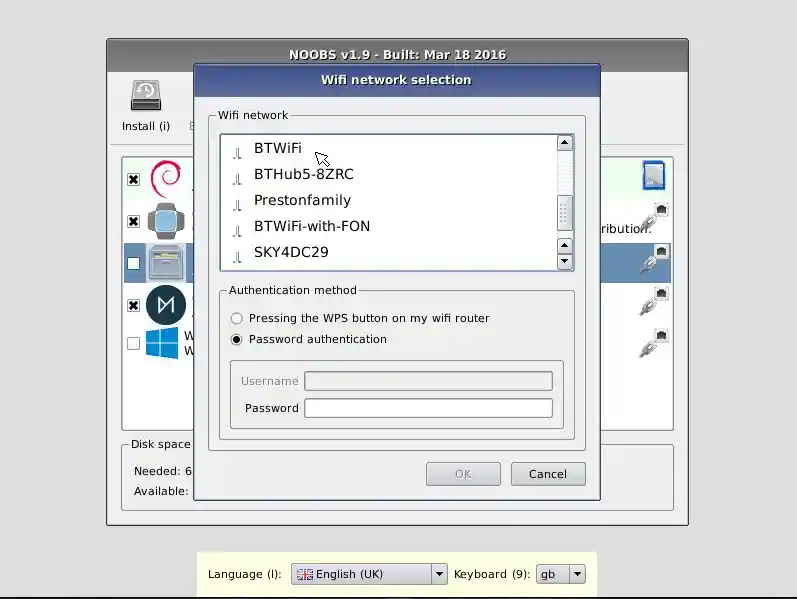Open the Keyboard gb dropdown arrow
The width and height of the screenshot is (797, 599).
(x=577, y=574)
